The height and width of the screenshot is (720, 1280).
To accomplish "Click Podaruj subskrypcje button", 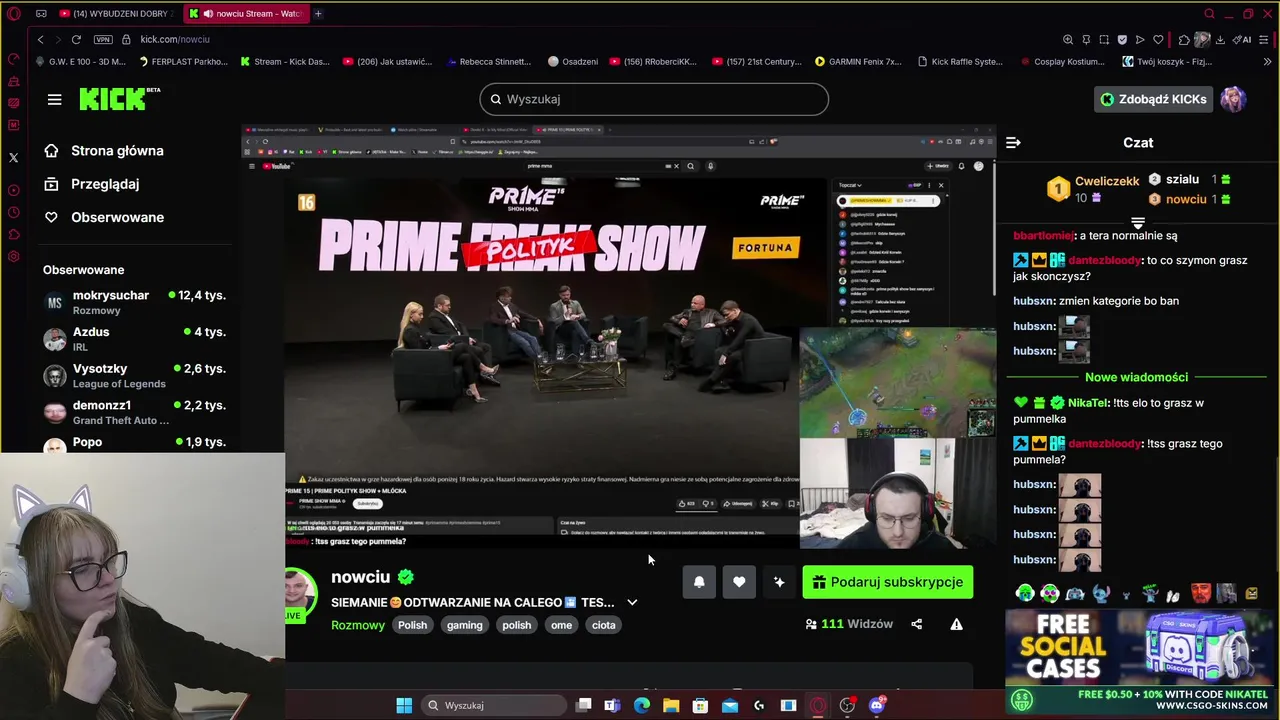I will pyautogui.click(x=887, y=582).
